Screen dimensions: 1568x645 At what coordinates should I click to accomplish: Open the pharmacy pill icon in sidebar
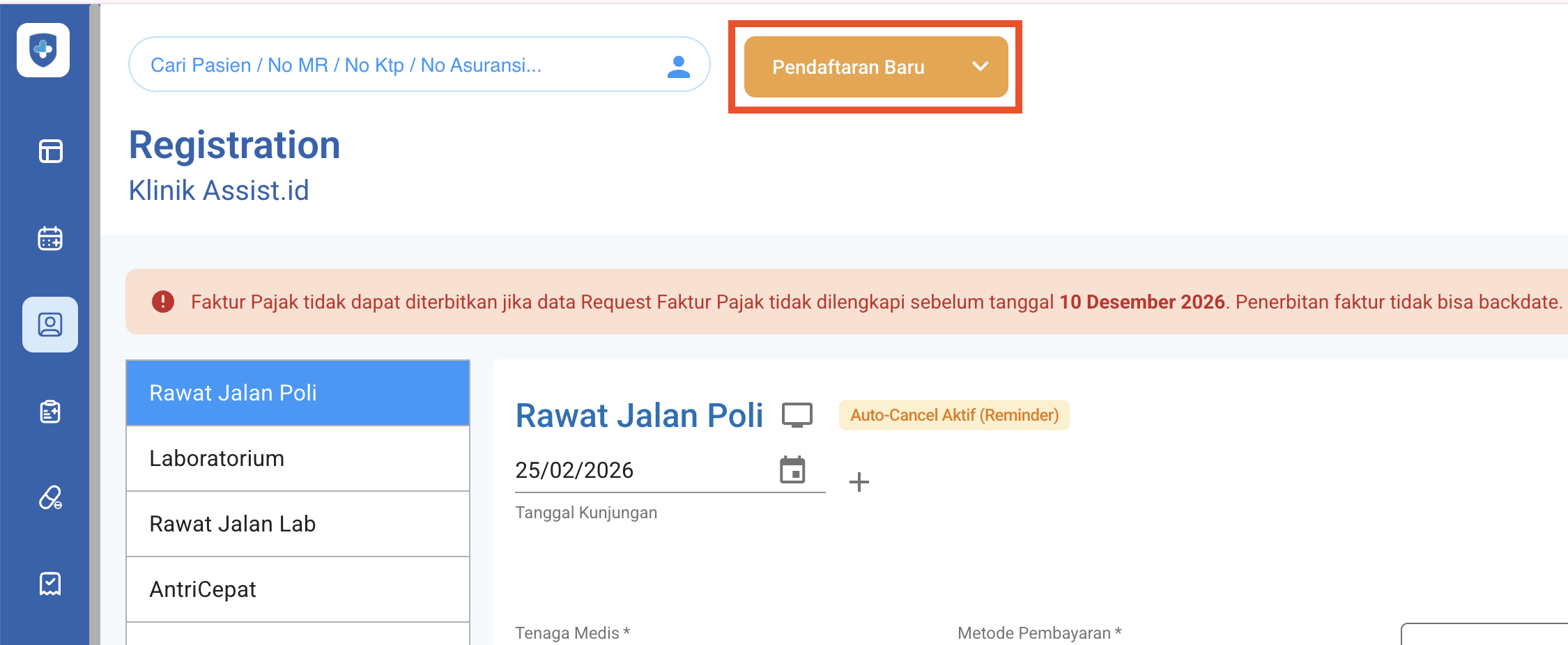[x=50, y=497]
